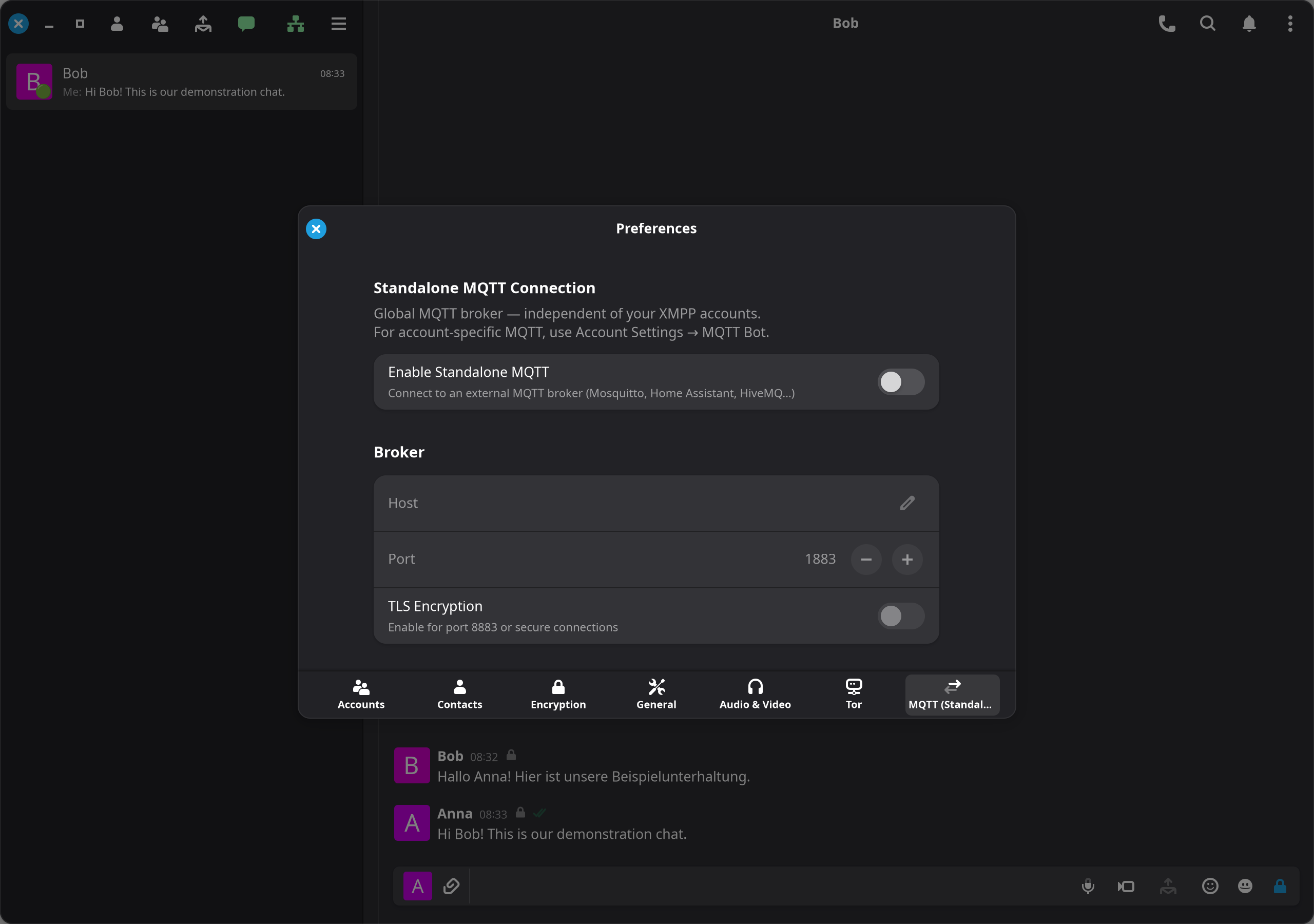Select the MQTT (Standal... tab
The image size is (1314, 924).
tap(952, 695)
